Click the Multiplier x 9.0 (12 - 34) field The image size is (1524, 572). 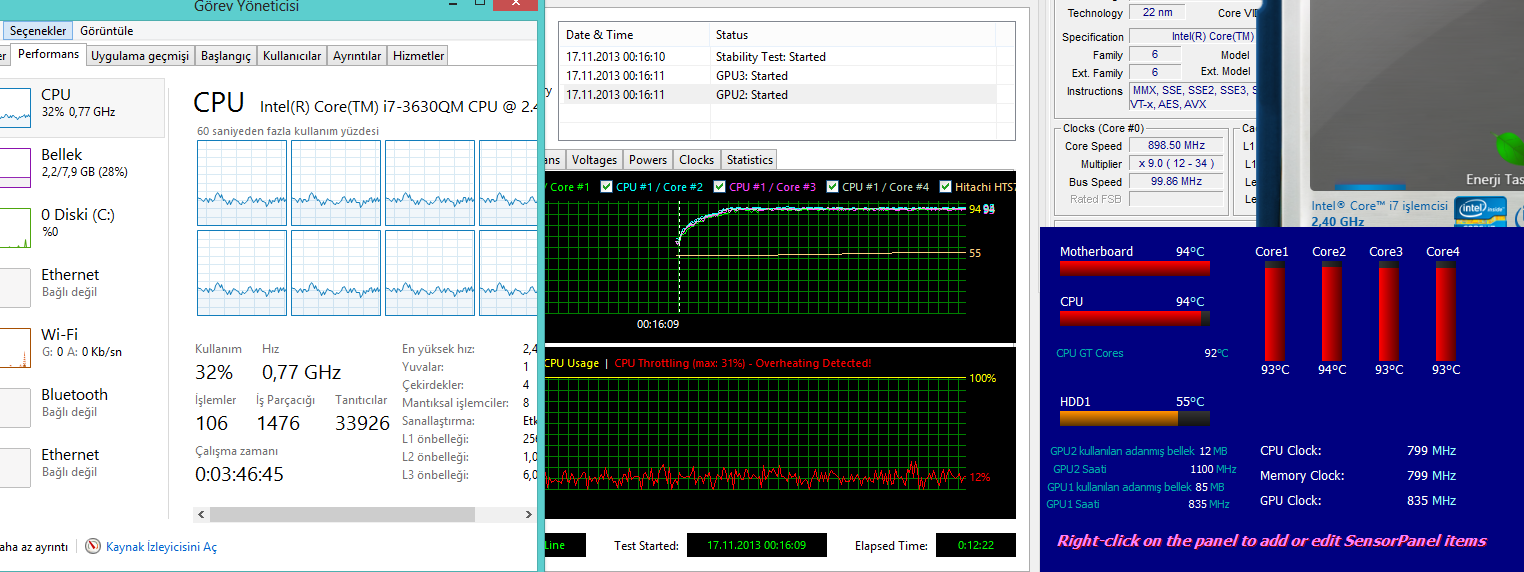pos(1178,164)
